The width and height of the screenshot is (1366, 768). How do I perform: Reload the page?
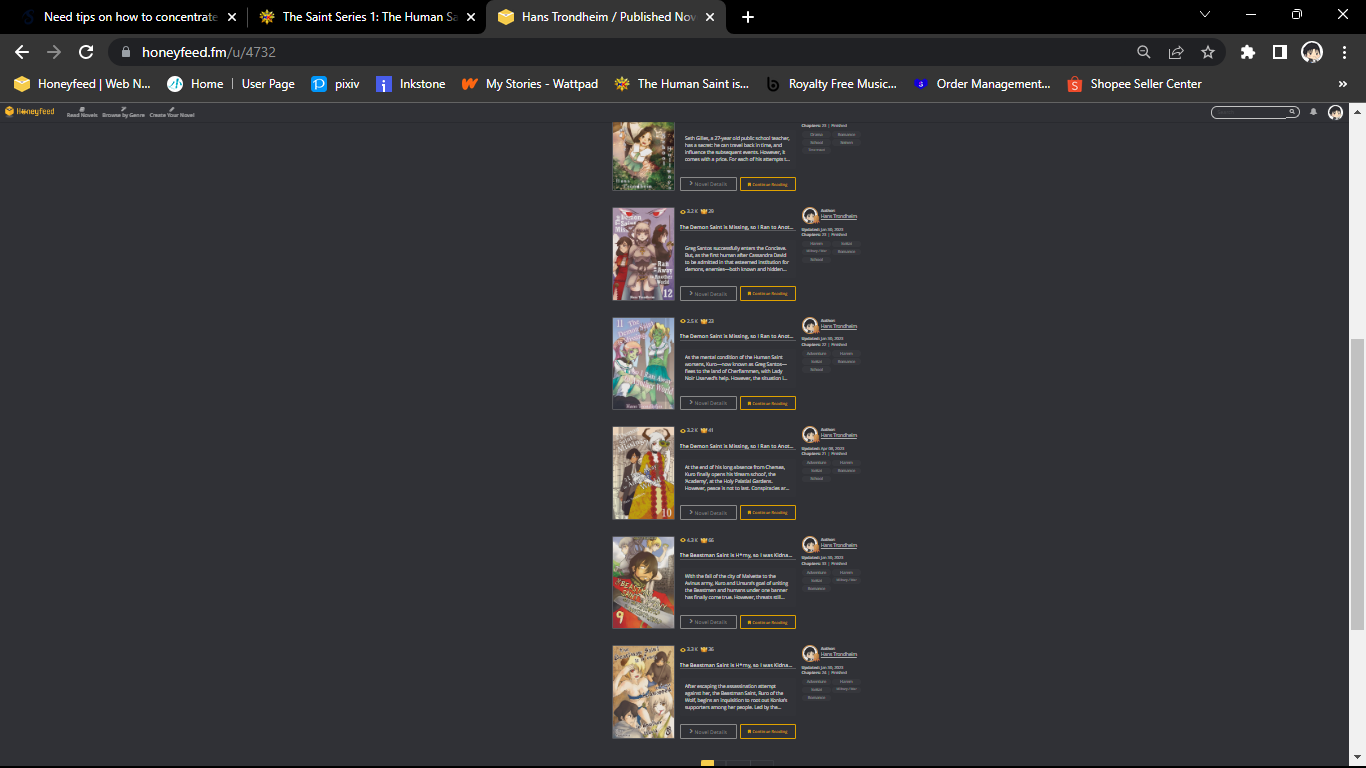(86, 52)
